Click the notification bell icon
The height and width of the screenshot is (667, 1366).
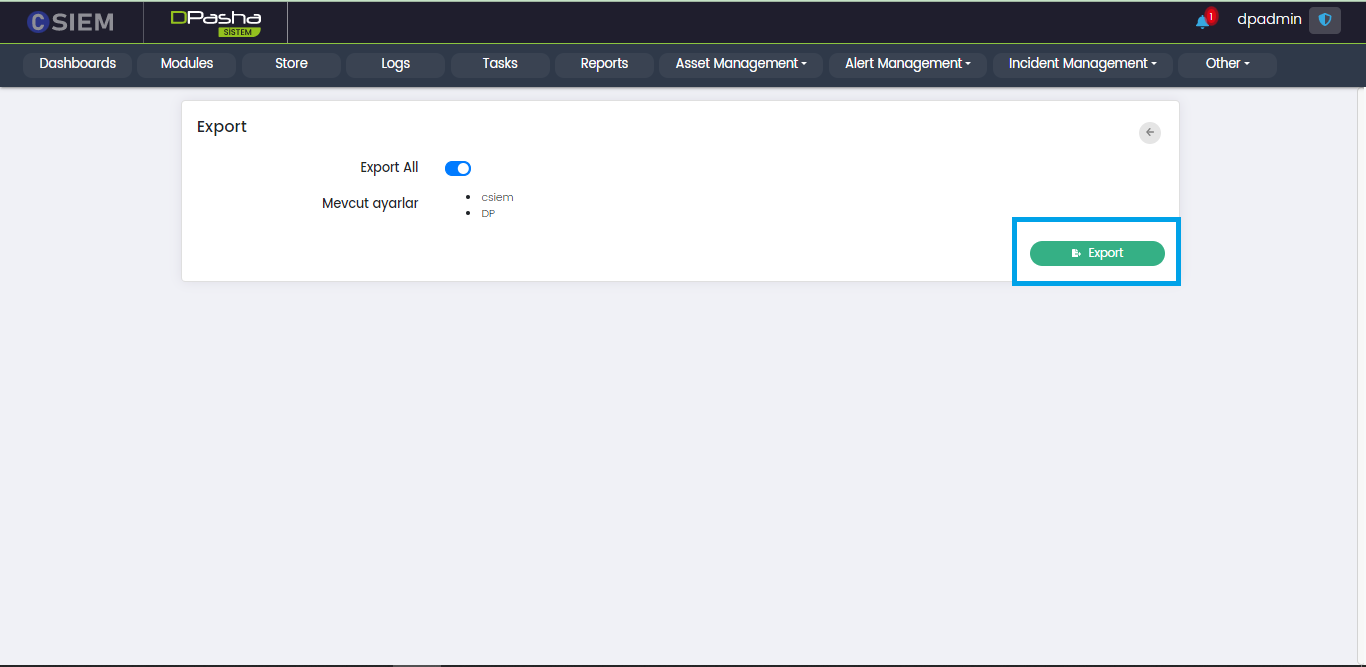coord(1203,22)
